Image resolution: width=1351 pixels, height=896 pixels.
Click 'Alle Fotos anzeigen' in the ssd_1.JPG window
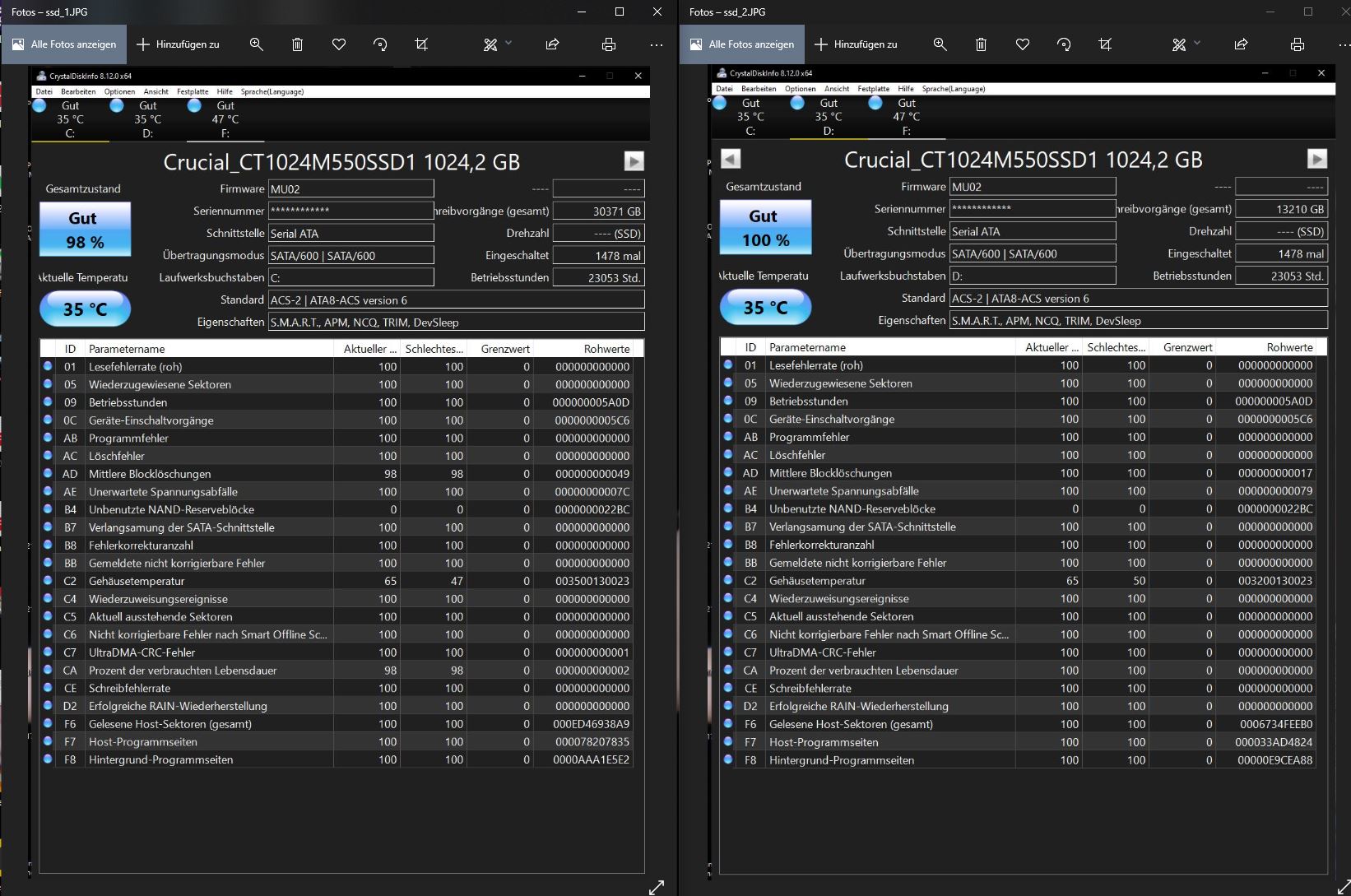tap(64, 44)
